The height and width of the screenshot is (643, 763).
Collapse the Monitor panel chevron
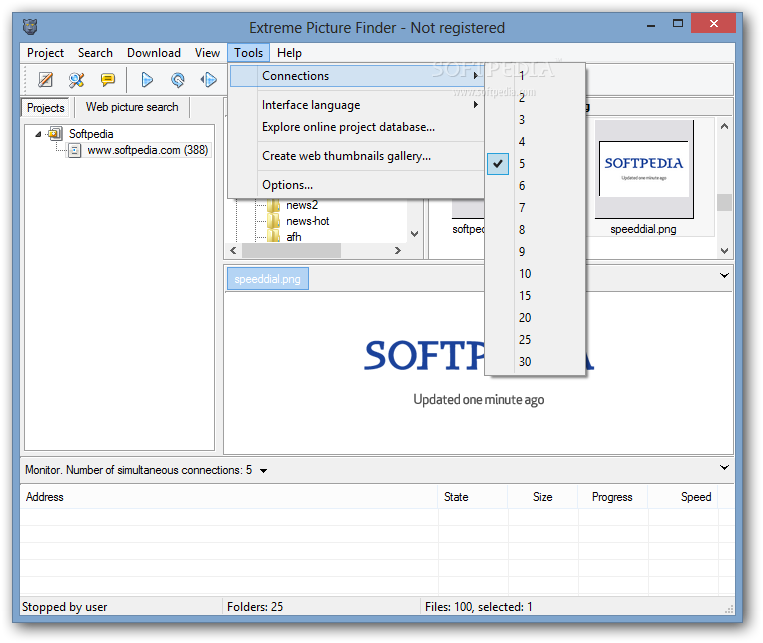[x=724, y=467]
